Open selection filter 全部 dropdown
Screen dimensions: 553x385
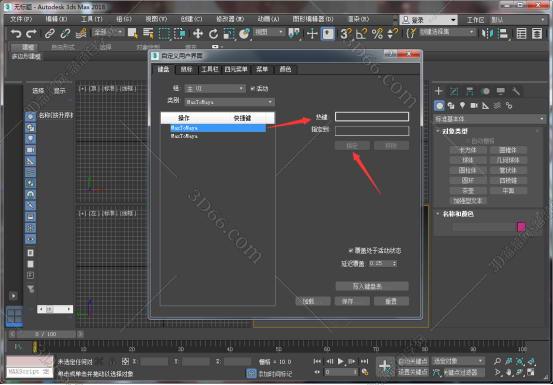click(109, 32)
